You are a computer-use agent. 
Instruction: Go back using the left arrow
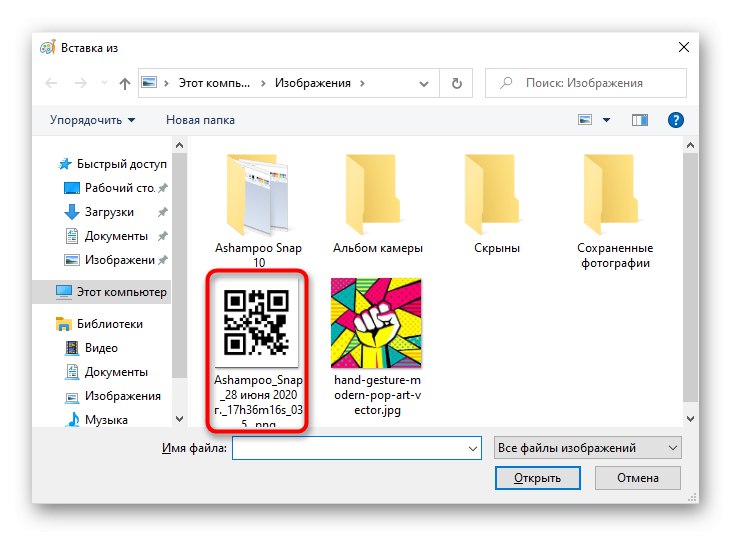coord(51,83)
